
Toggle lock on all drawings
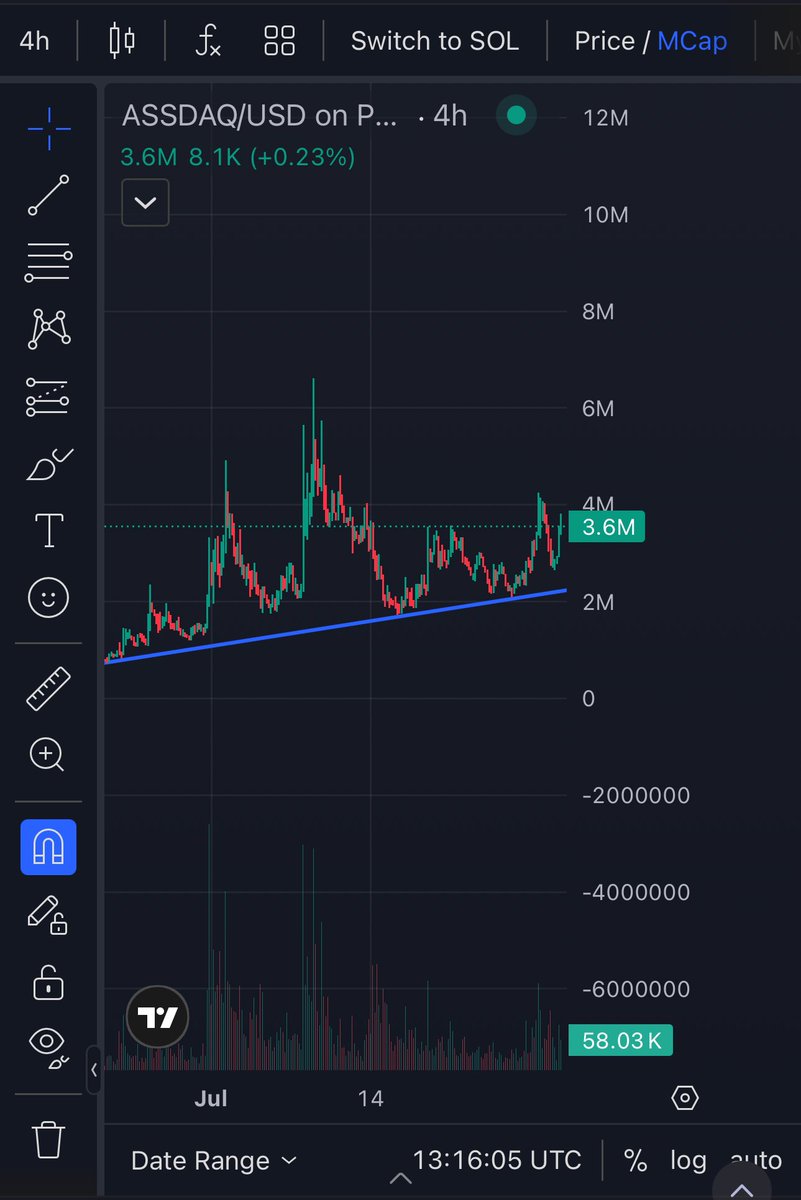[47, 986]
